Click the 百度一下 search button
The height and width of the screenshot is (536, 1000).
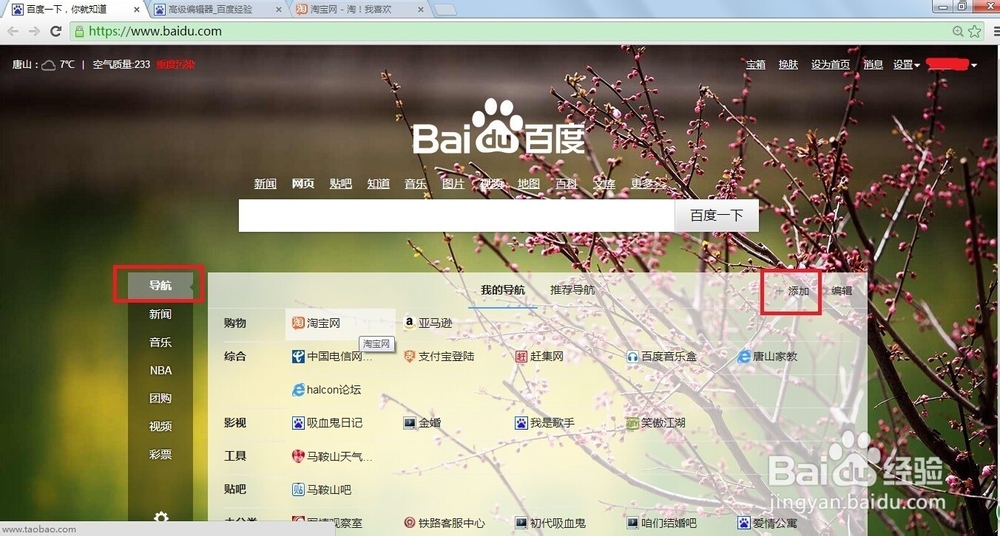pyautogui.click(x=717, y=216)
